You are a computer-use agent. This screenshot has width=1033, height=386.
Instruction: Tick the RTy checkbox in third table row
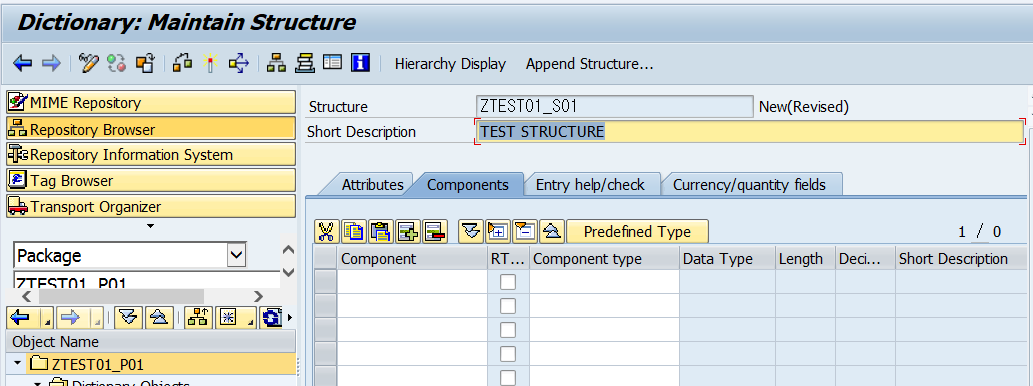pos(508,329)
